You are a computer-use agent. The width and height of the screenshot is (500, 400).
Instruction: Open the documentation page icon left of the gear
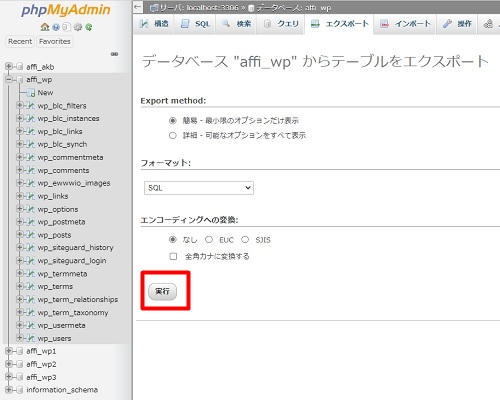pos(67,27)
